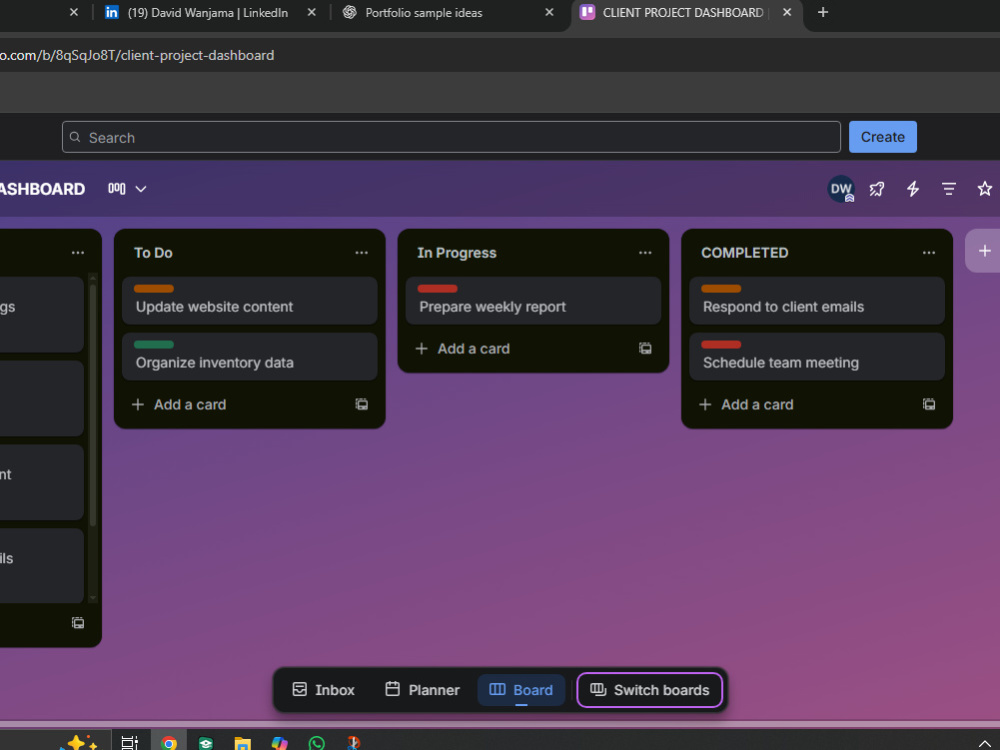
Task: Click the Switch boards button
Action: coord(650,690)
